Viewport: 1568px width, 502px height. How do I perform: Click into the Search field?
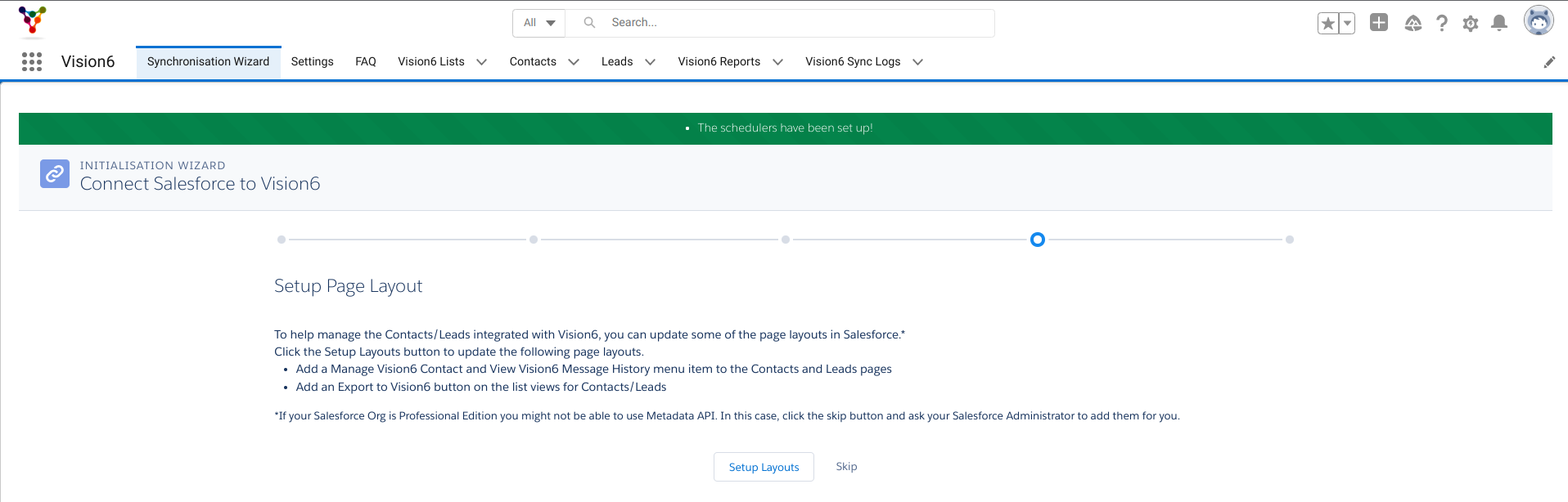[780, 23]
